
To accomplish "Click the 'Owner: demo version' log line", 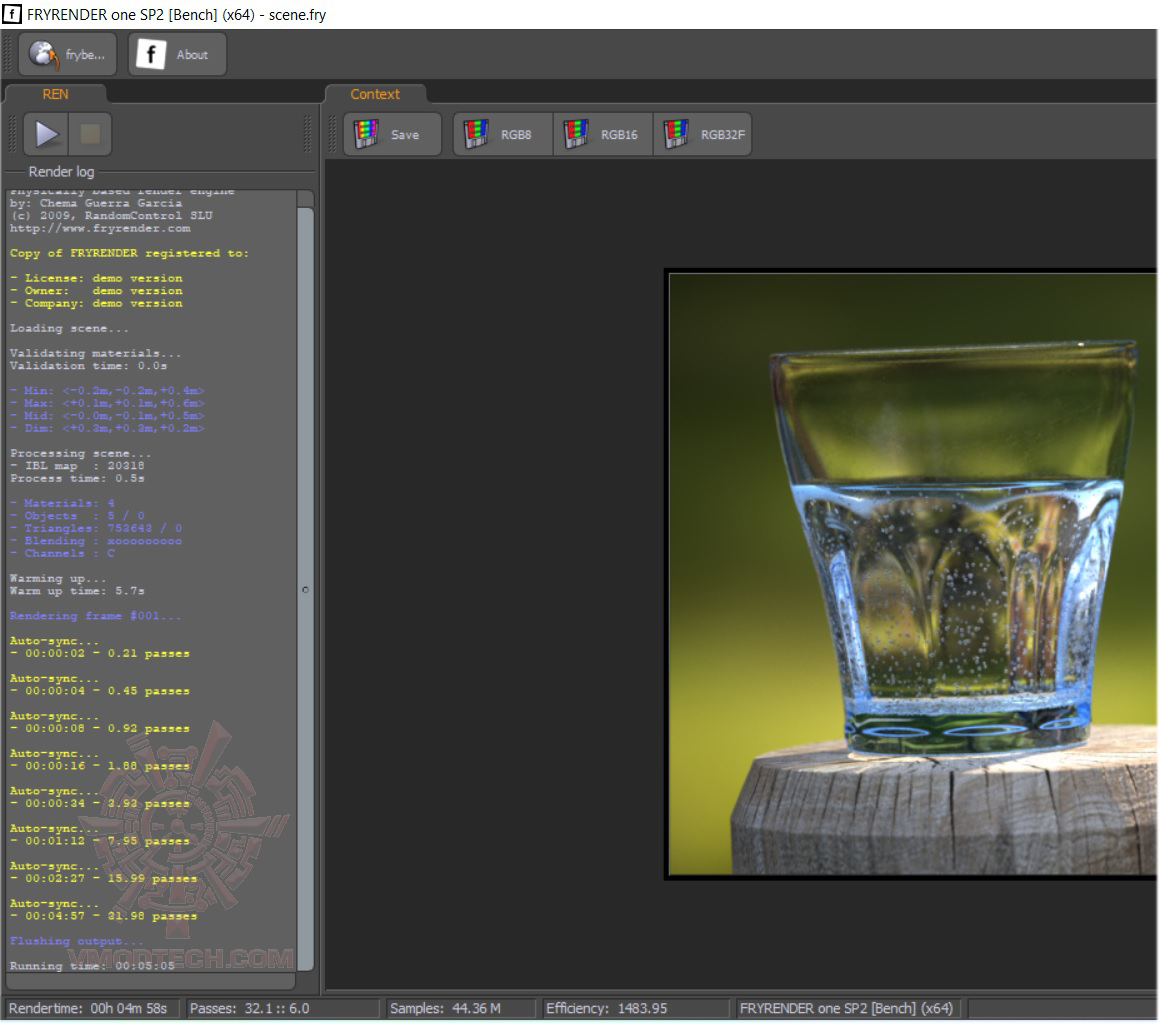I will (96, 291).
